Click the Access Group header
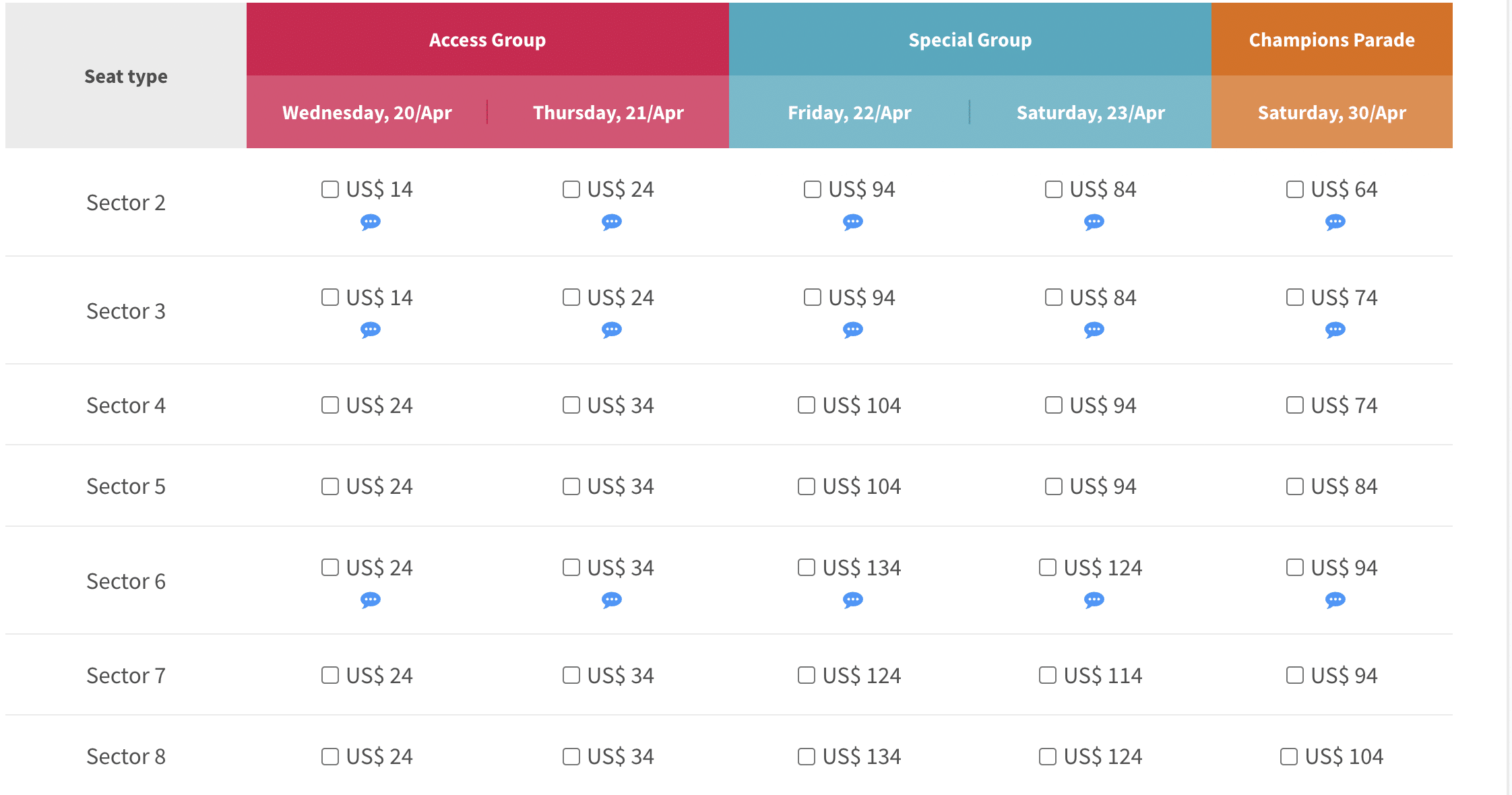The height and width of the screenshot is (795, 1512). tap(487, 40)
